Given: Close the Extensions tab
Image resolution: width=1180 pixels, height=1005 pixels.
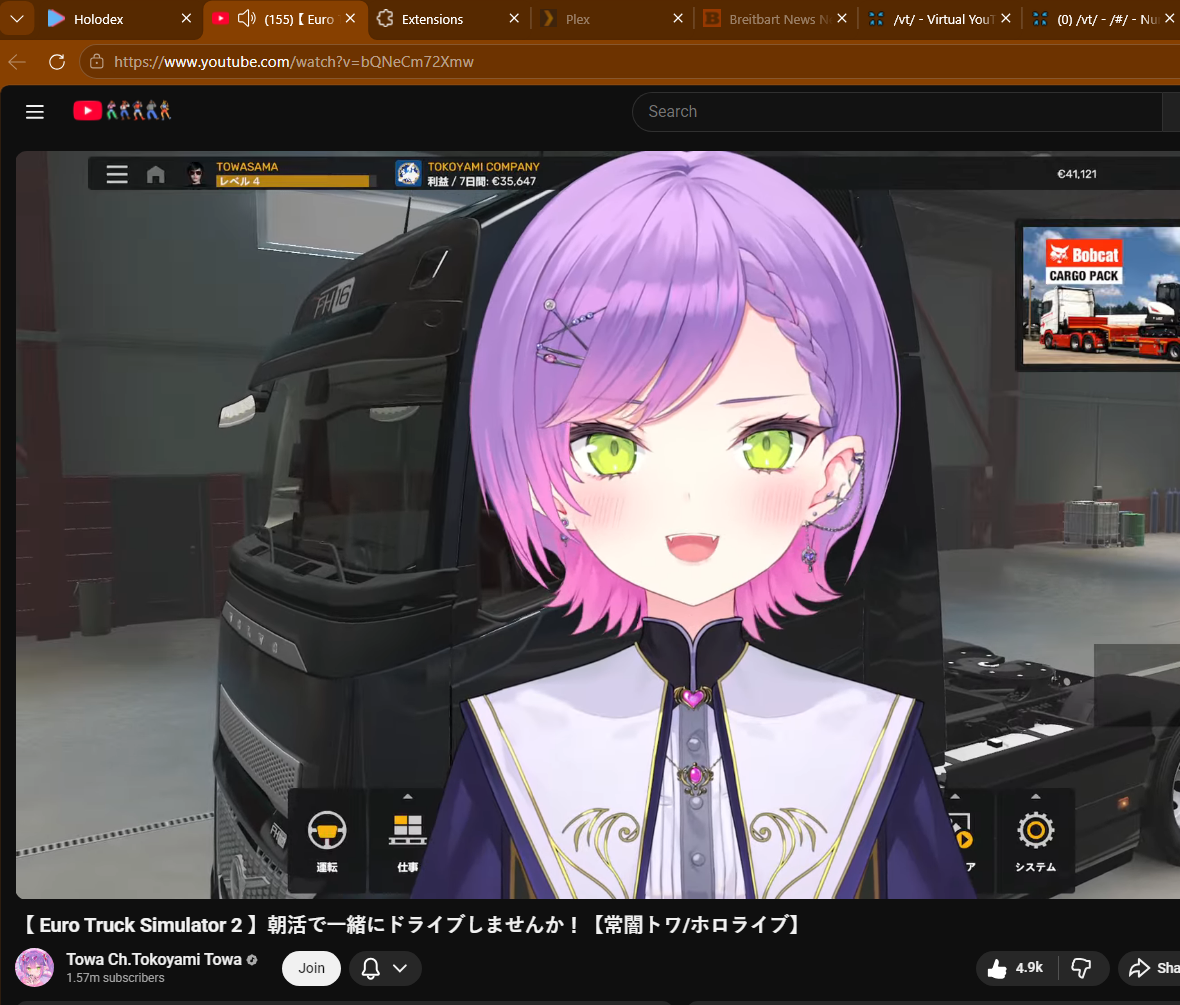Looking at the screenshot, I should coord(514,18).
